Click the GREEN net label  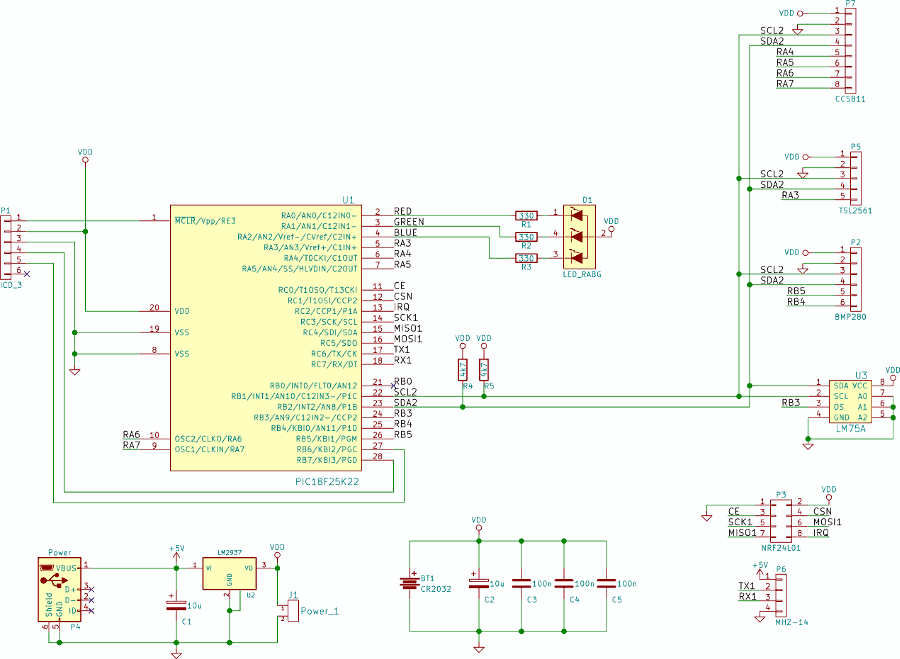(x=409, y=222)
